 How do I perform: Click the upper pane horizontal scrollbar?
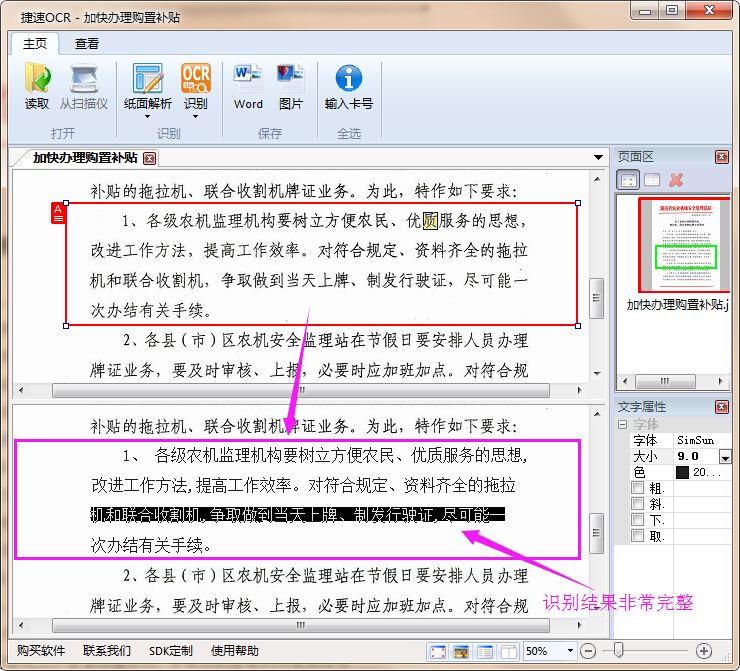(301, 391)
